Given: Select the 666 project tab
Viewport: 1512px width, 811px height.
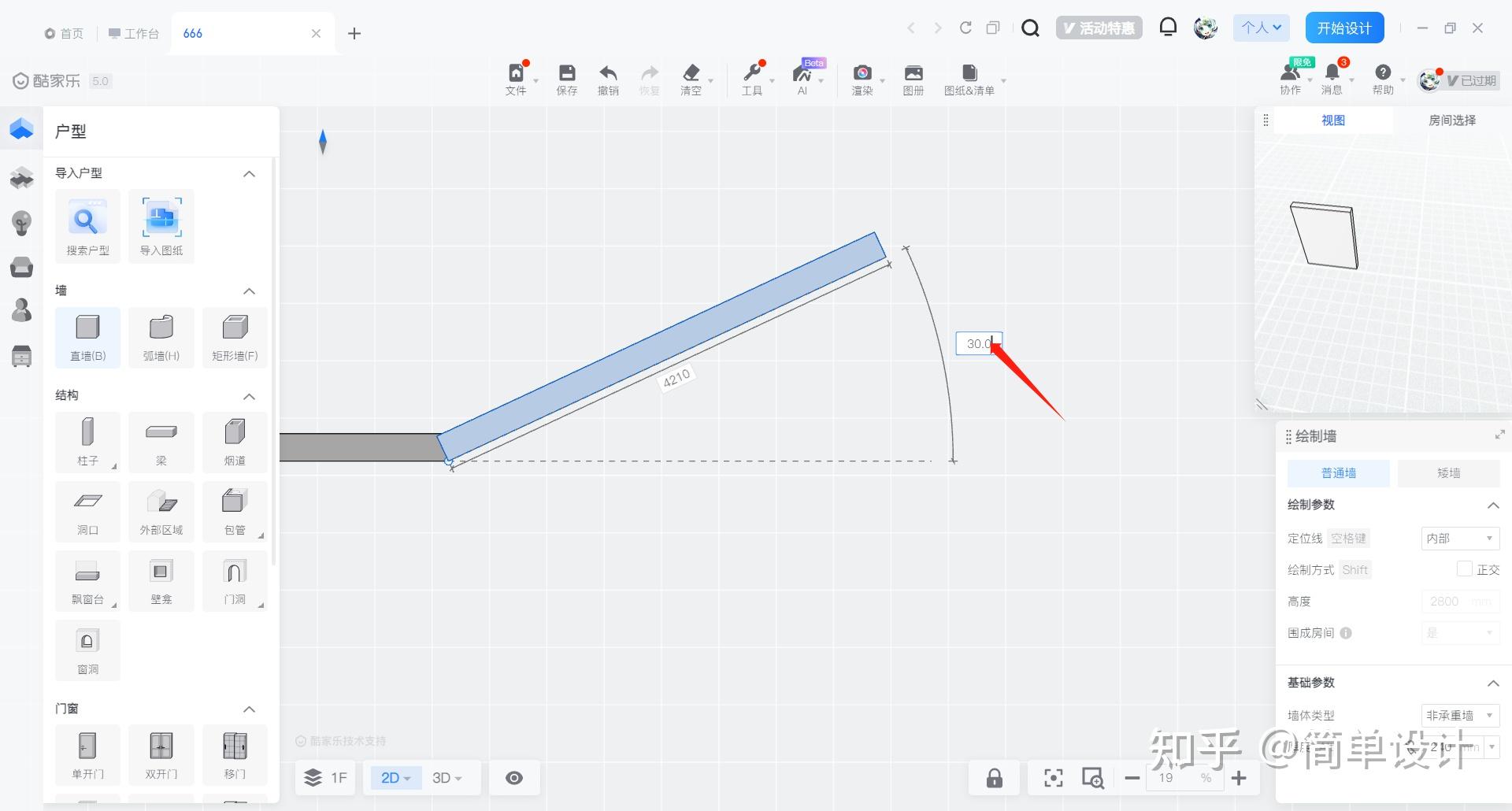Looking at the screenshot, I should (252, 33).
